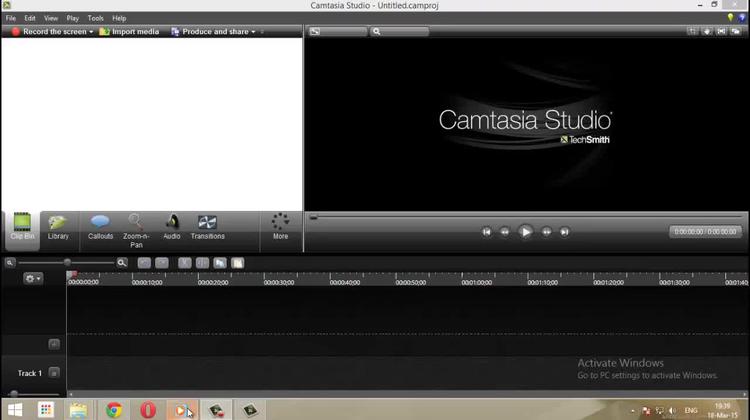Click the preview timecode display

(x=706, y=232)
